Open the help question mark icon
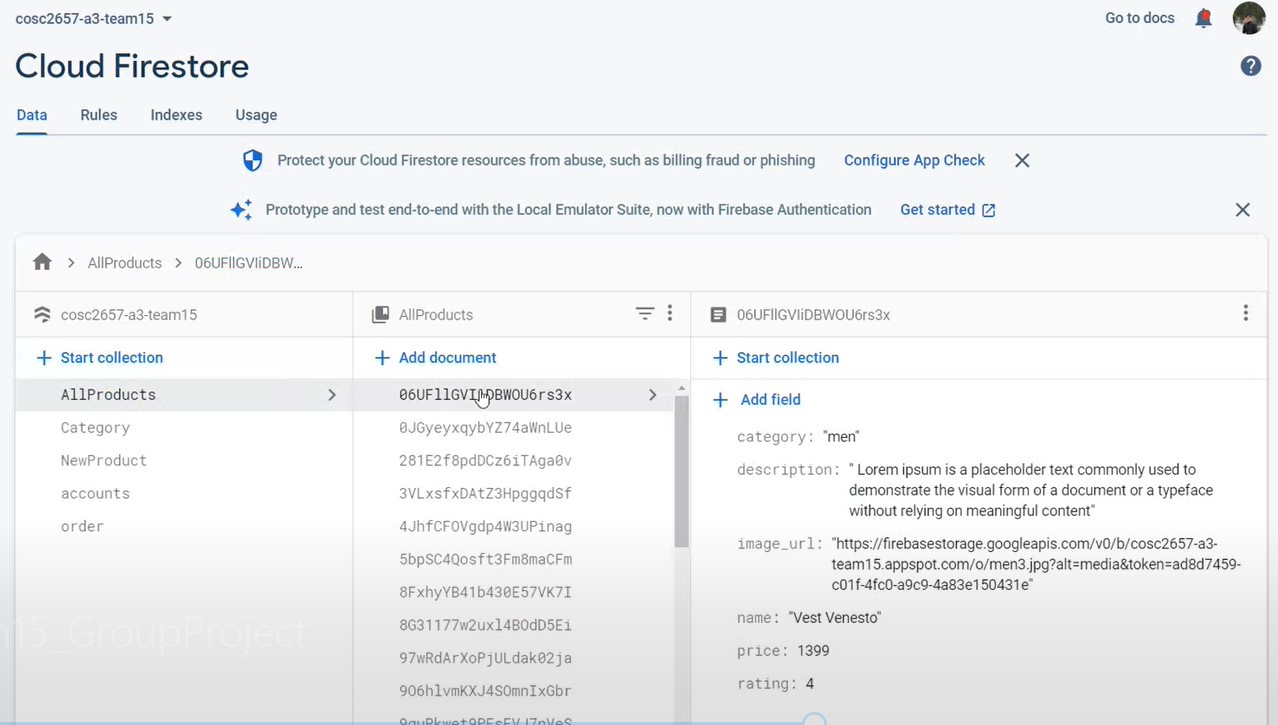Screen dimensions: 1278x725 (1250, 66)
